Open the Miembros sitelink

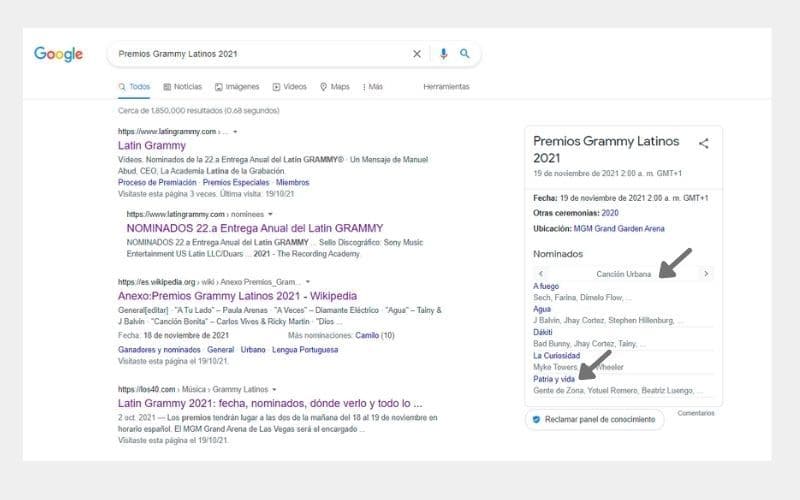pos(292,182)
